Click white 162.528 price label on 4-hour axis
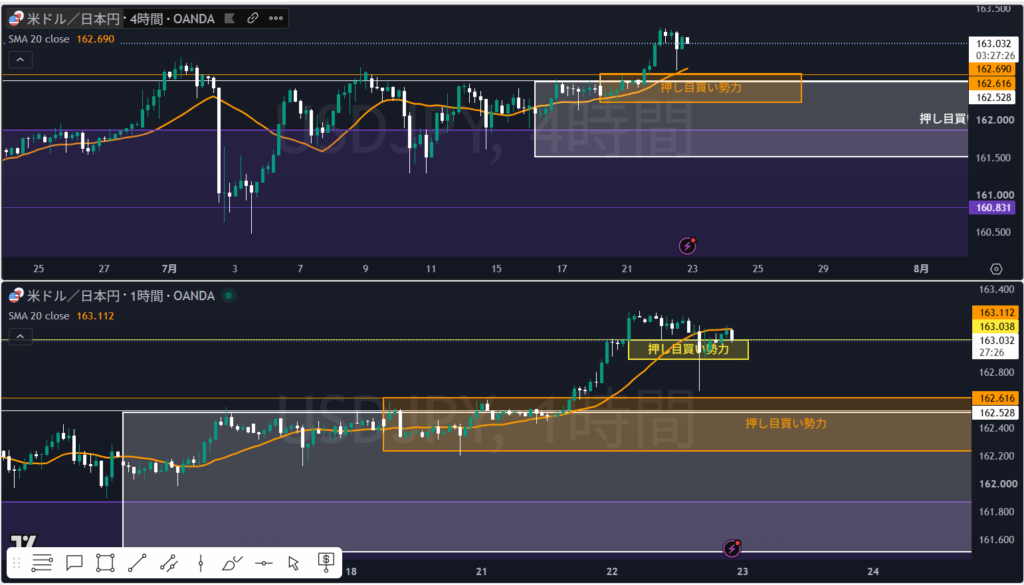This screenshot has width=1024, height=585. click(994, 97)
